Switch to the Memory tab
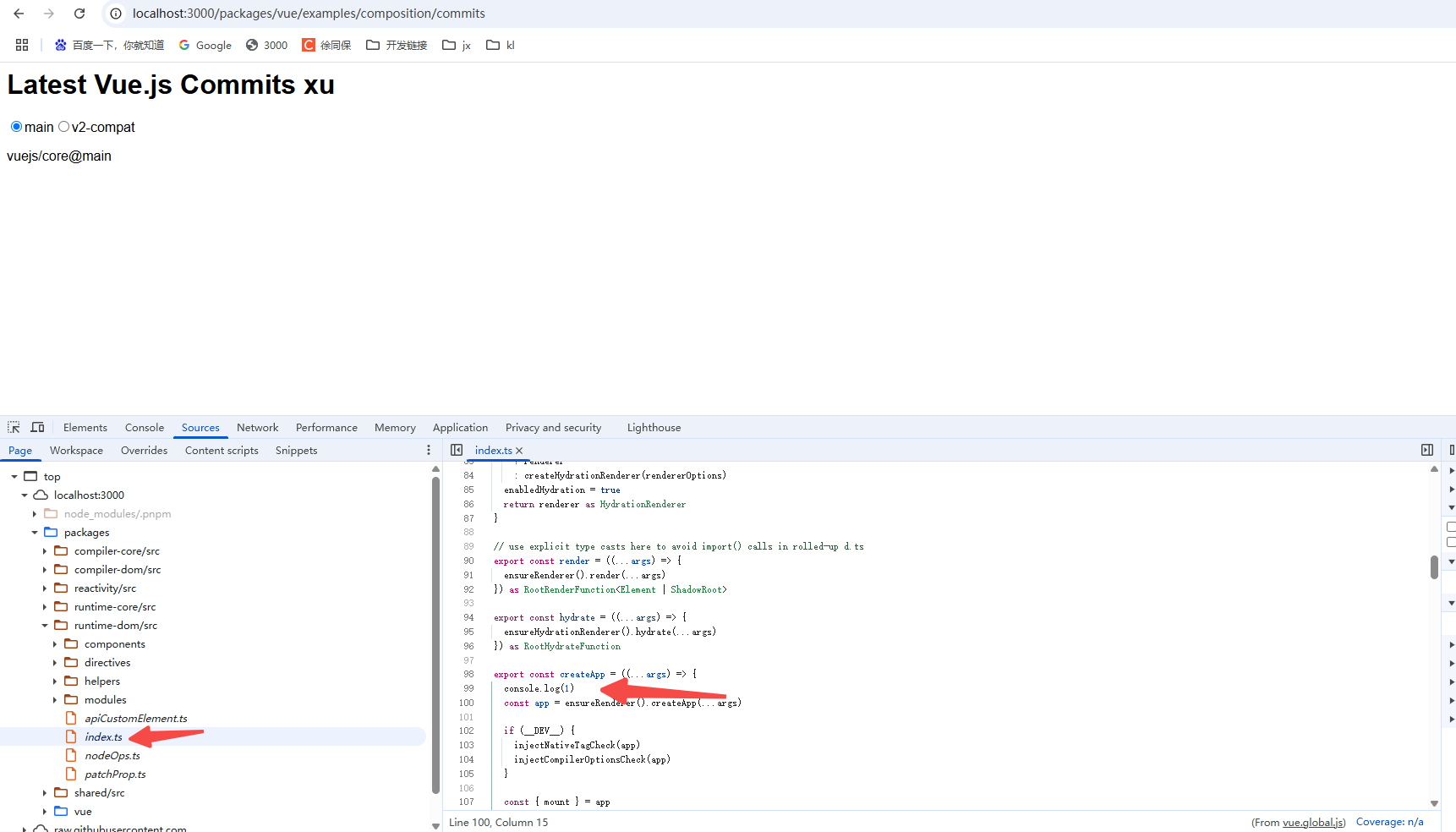Screen dimensions: 1456x832 point(395,427)
